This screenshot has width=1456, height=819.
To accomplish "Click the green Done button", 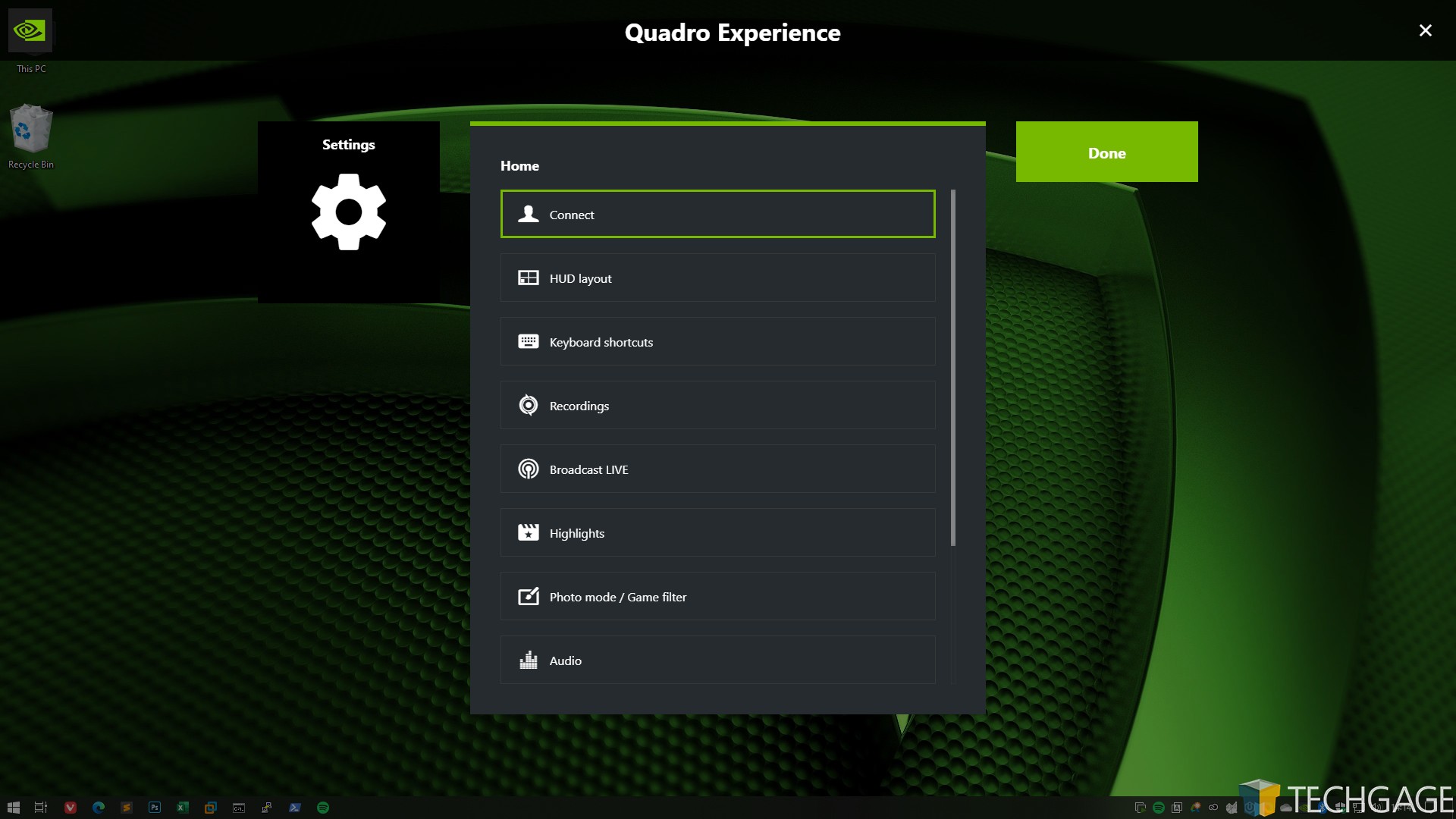I will tap(1106, 152).
